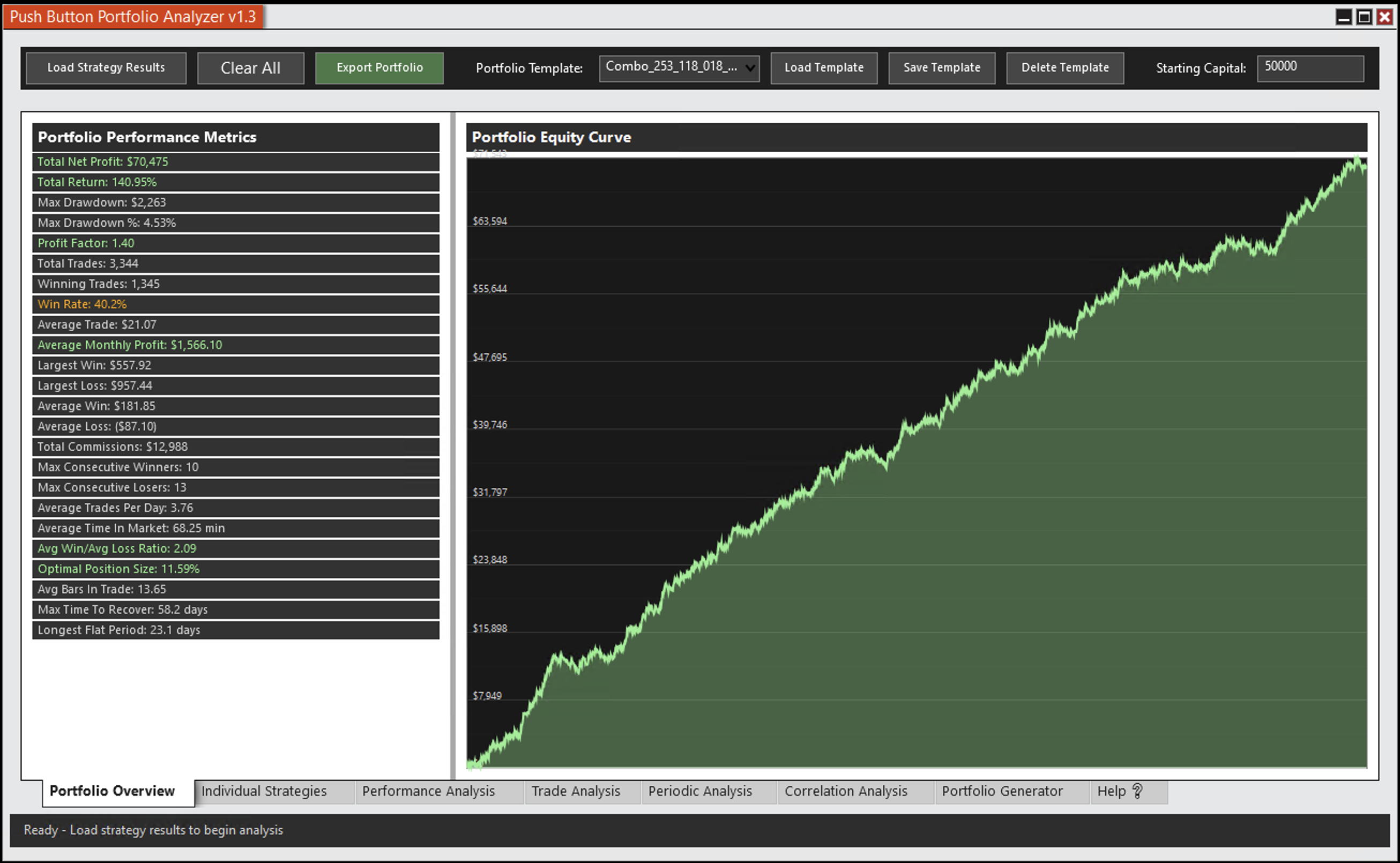
Task: Click the green Export Portfolio button
Action: click(x=379, y=68)
